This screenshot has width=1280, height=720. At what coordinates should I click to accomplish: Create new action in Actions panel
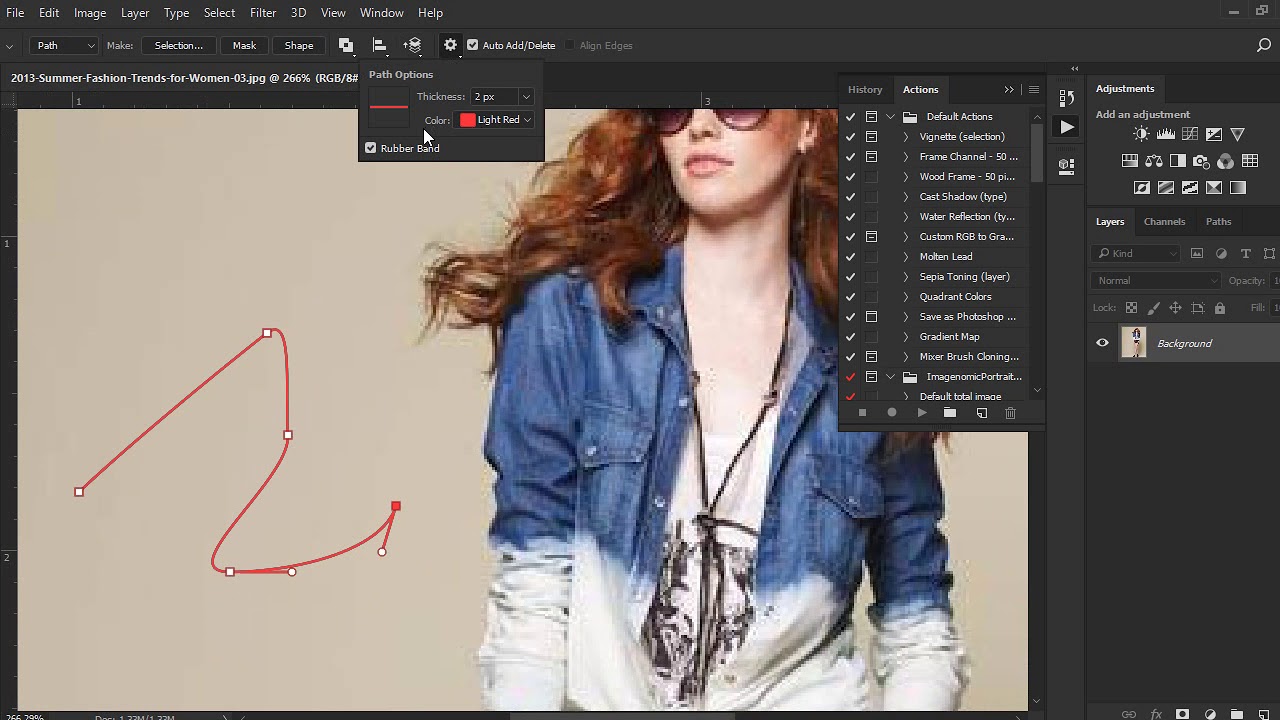(981, 413)
